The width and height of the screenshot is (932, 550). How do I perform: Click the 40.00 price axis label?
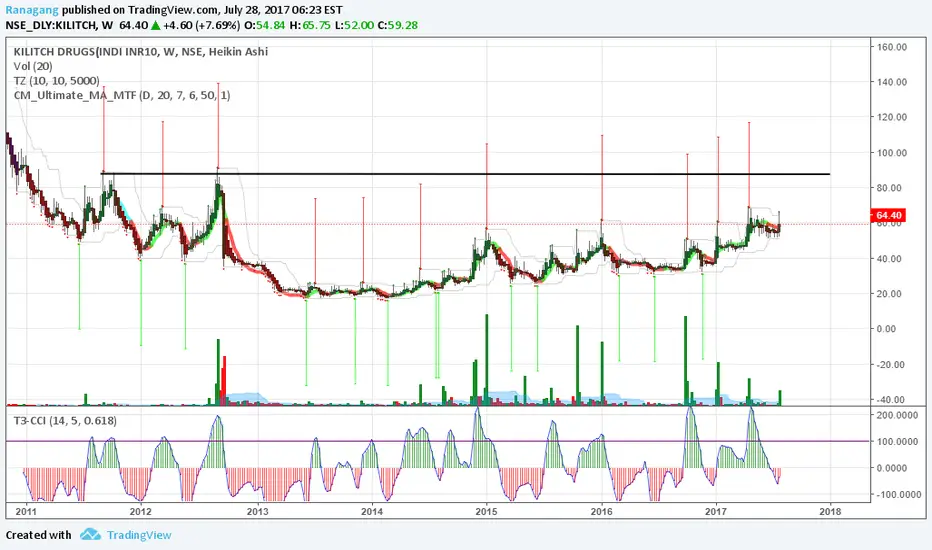(x=890, y=259)
